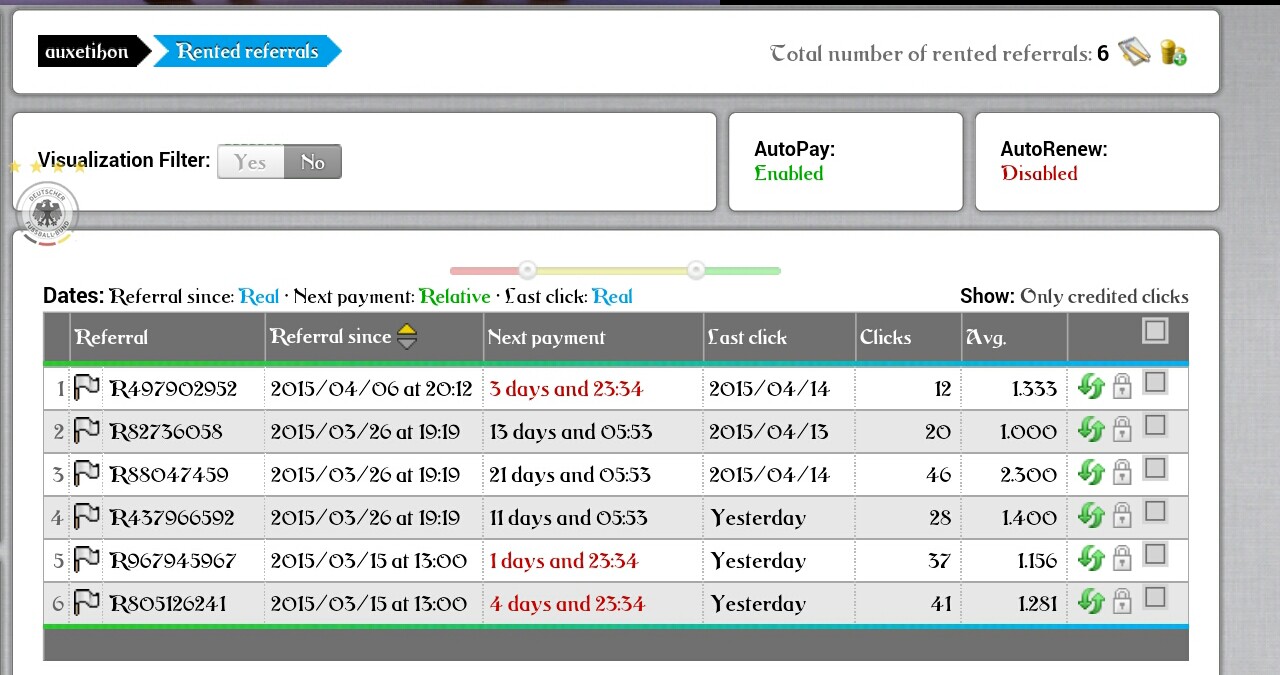Screen dimensions: 1280x675
Task: Click the lock icon for R967945967
Action: 1122,559
